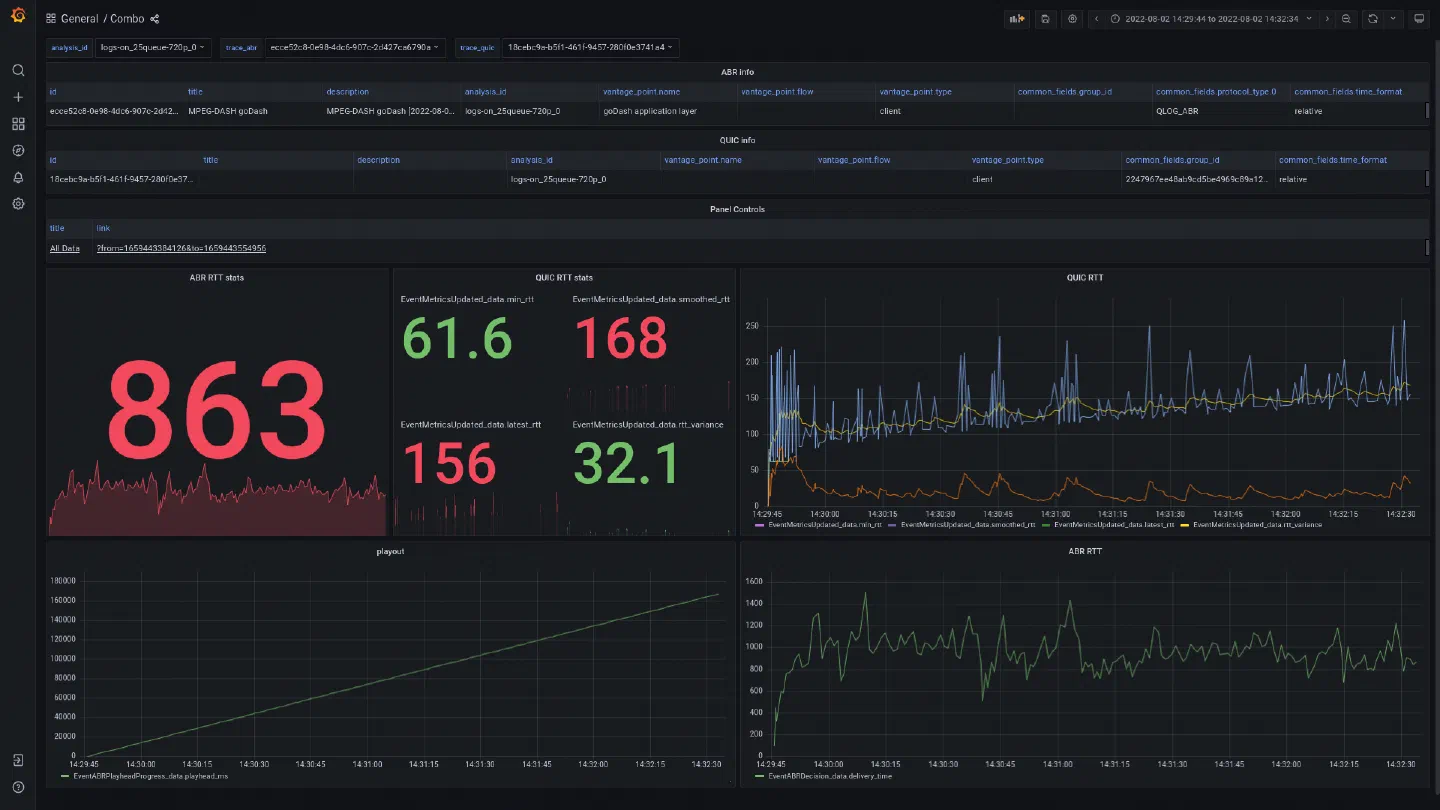Open the playout panel title menu

[391, 551]
